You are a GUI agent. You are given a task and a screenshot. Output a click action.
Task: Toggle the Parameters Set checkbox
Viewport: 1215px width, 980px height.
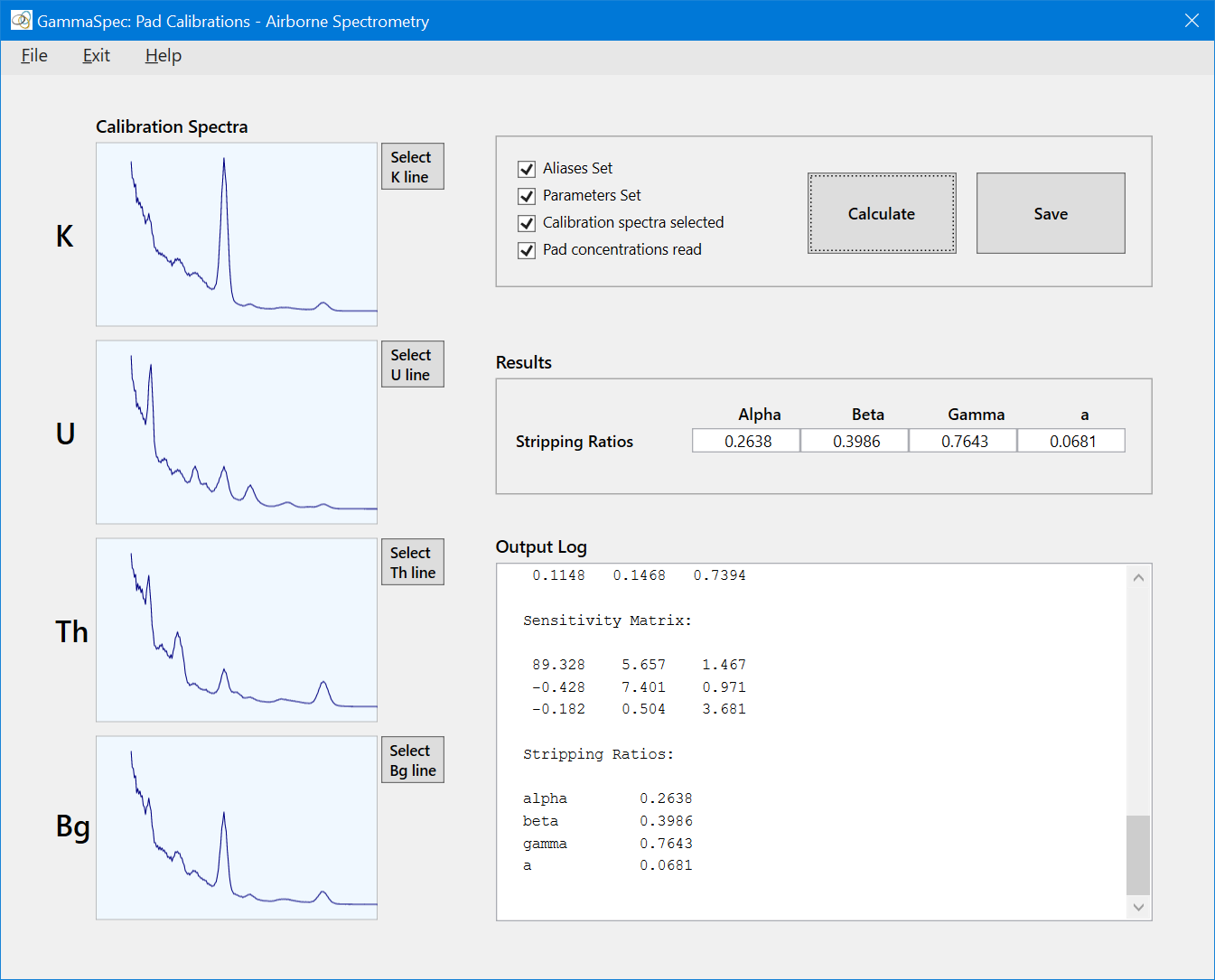pyautogui.click(x=527, y=196)
